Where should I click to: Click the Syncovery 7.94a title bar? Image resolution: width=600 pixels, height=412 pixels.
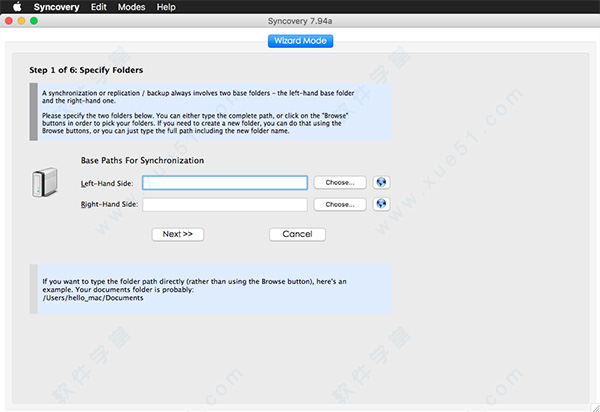click(300, 21)
